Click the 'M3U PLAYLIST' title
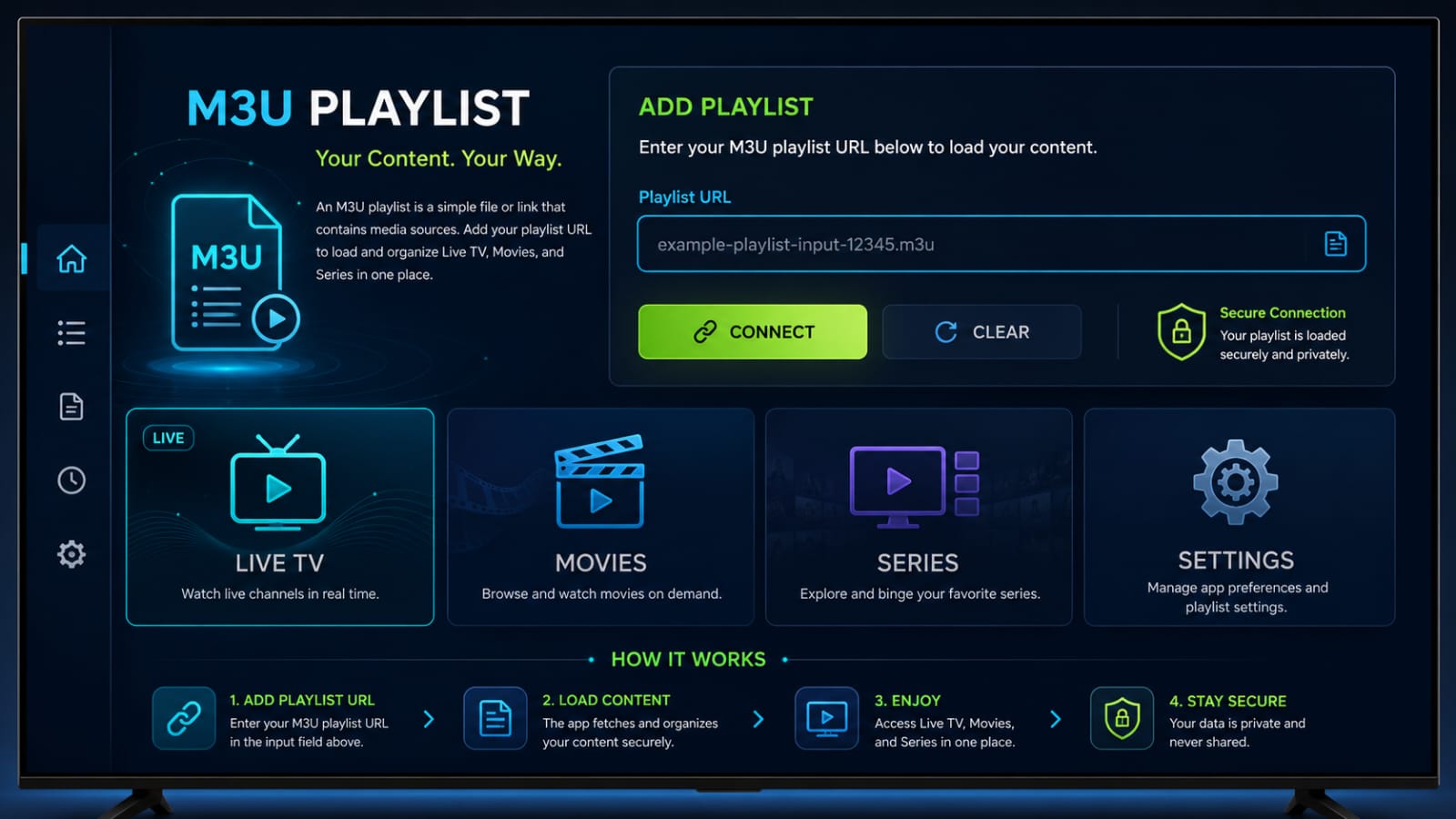The image size is (1456, 819). coord(358,108)
